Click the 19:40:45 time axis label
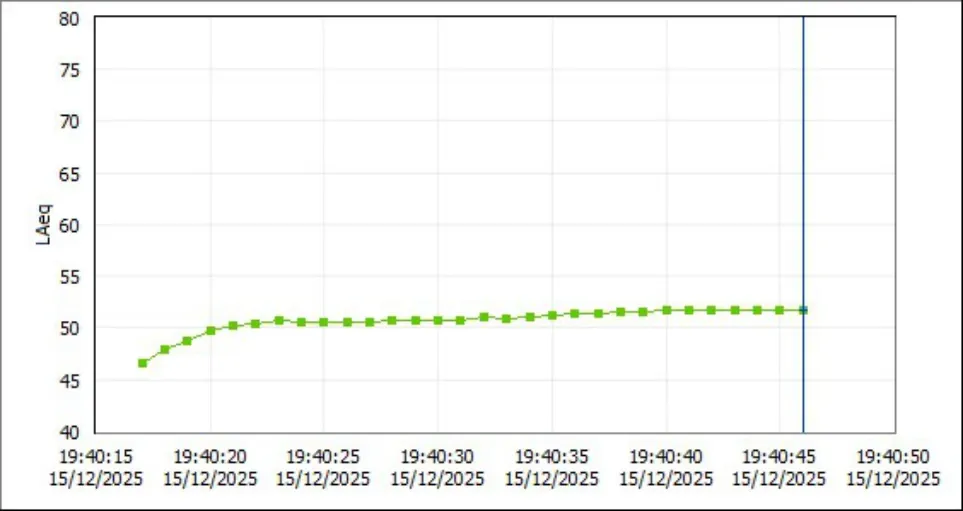Viewport: 963px width, 511px height. (779, 468)
